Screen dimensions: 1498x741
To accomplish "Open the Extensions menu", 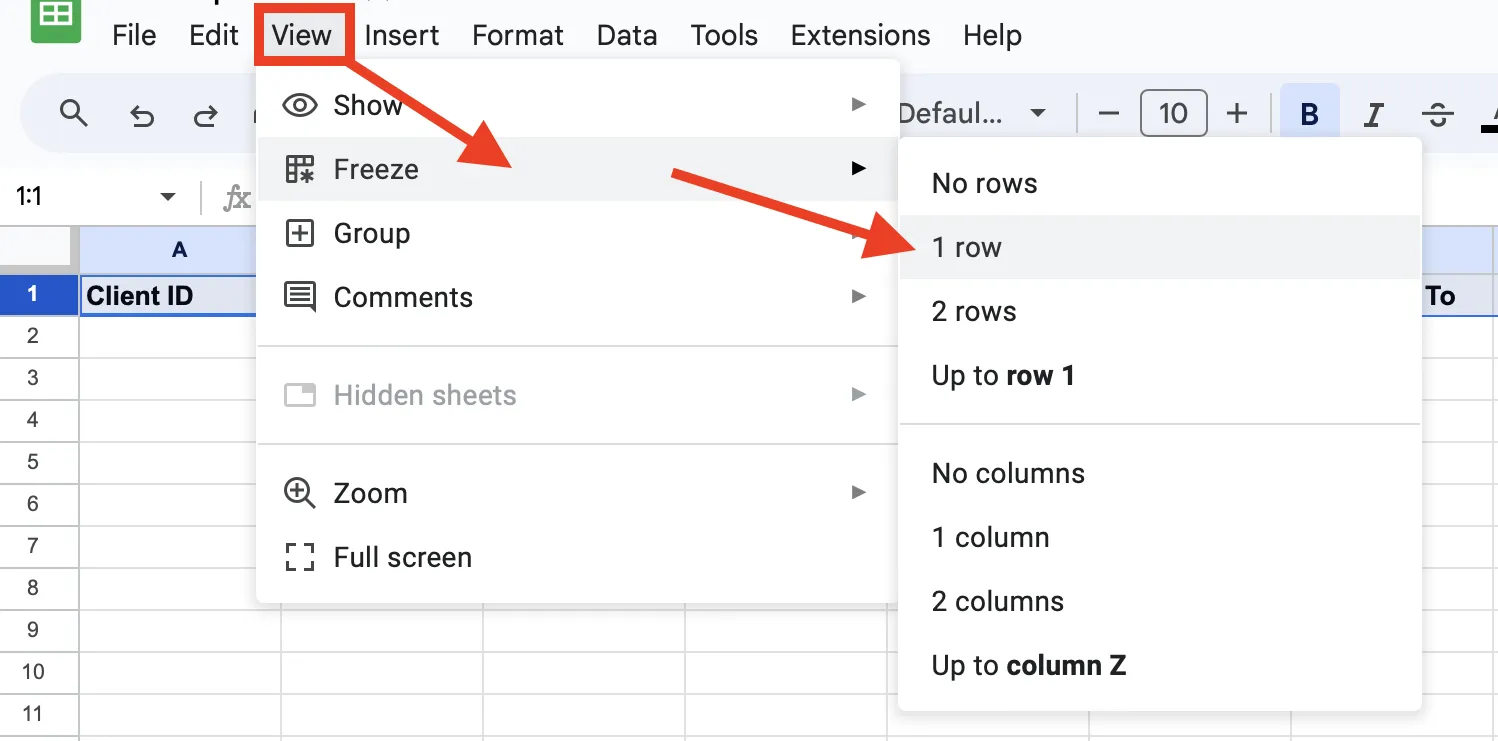I will (860, 35).
